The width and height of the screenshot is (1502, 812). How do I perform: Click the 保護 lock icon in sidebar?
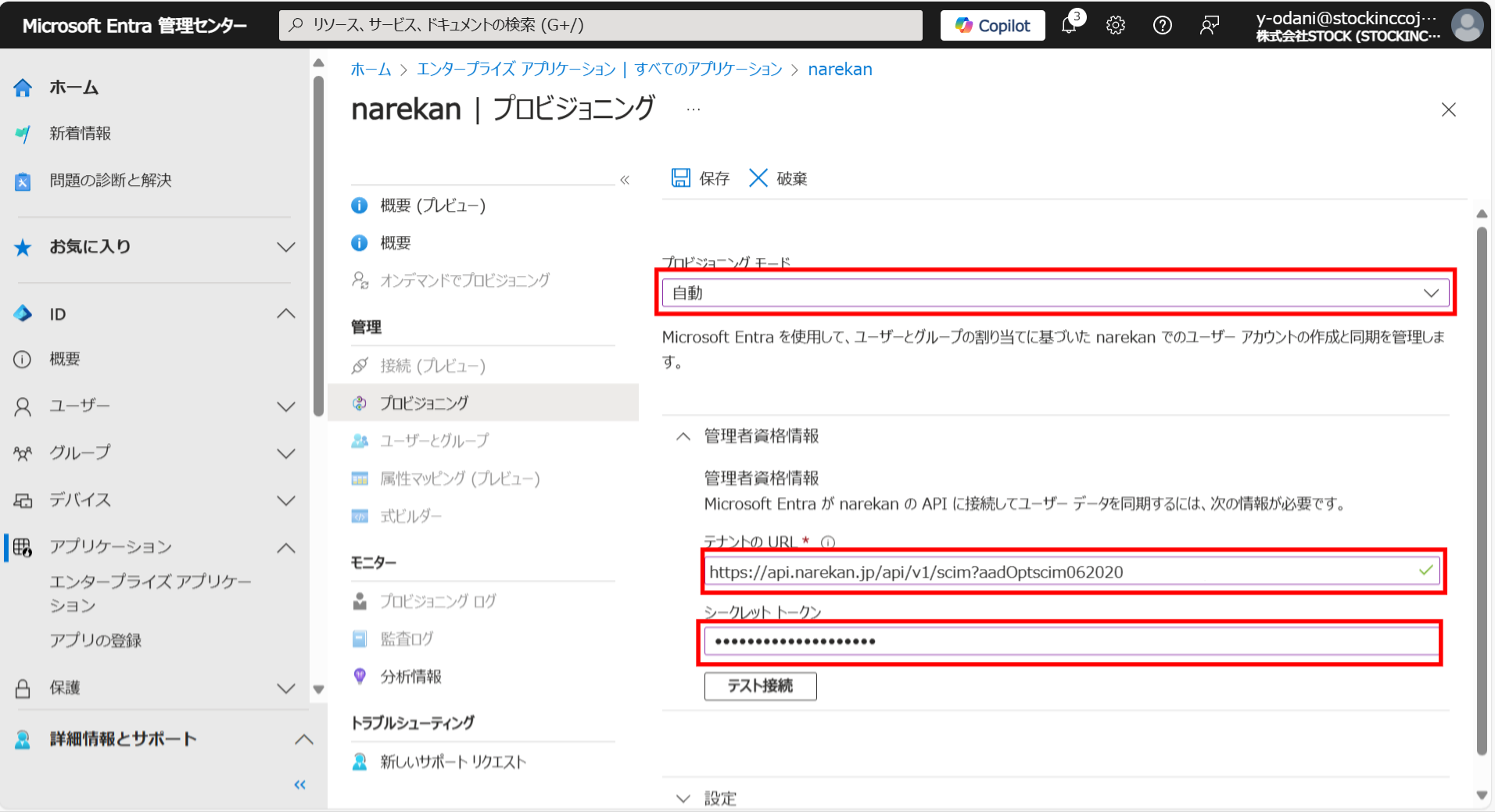[23, 689]
